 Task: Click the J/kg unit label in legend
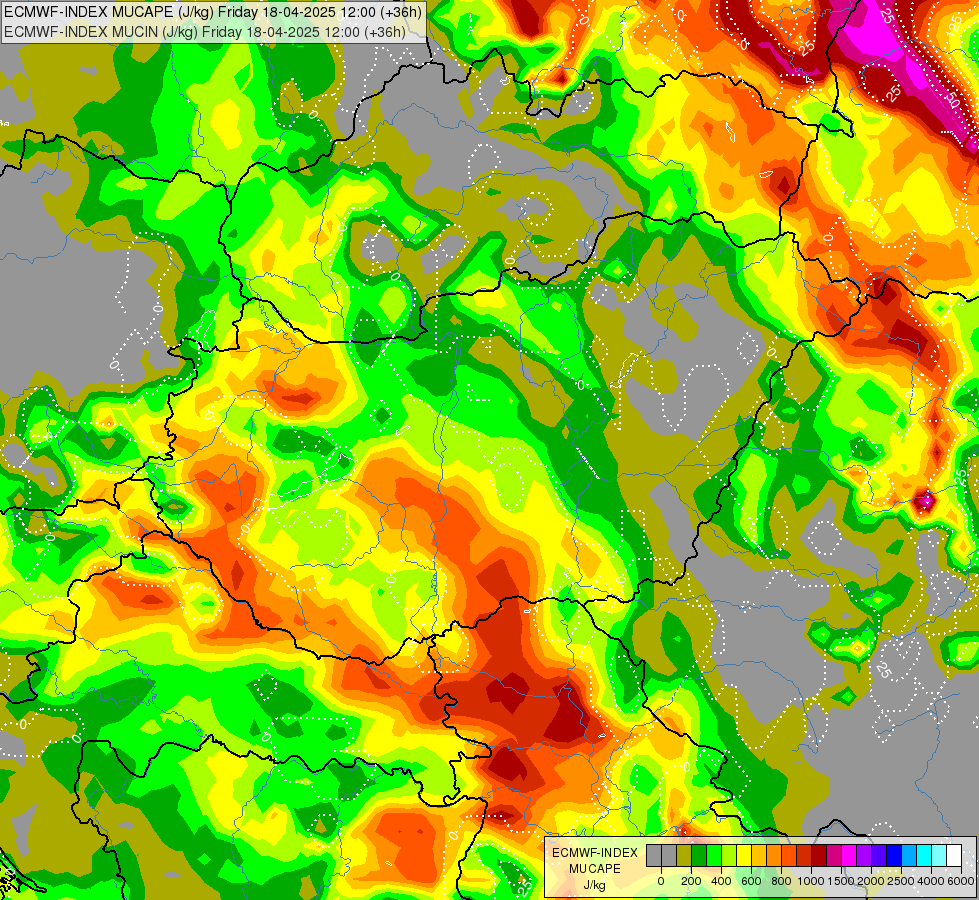point(595,885)
